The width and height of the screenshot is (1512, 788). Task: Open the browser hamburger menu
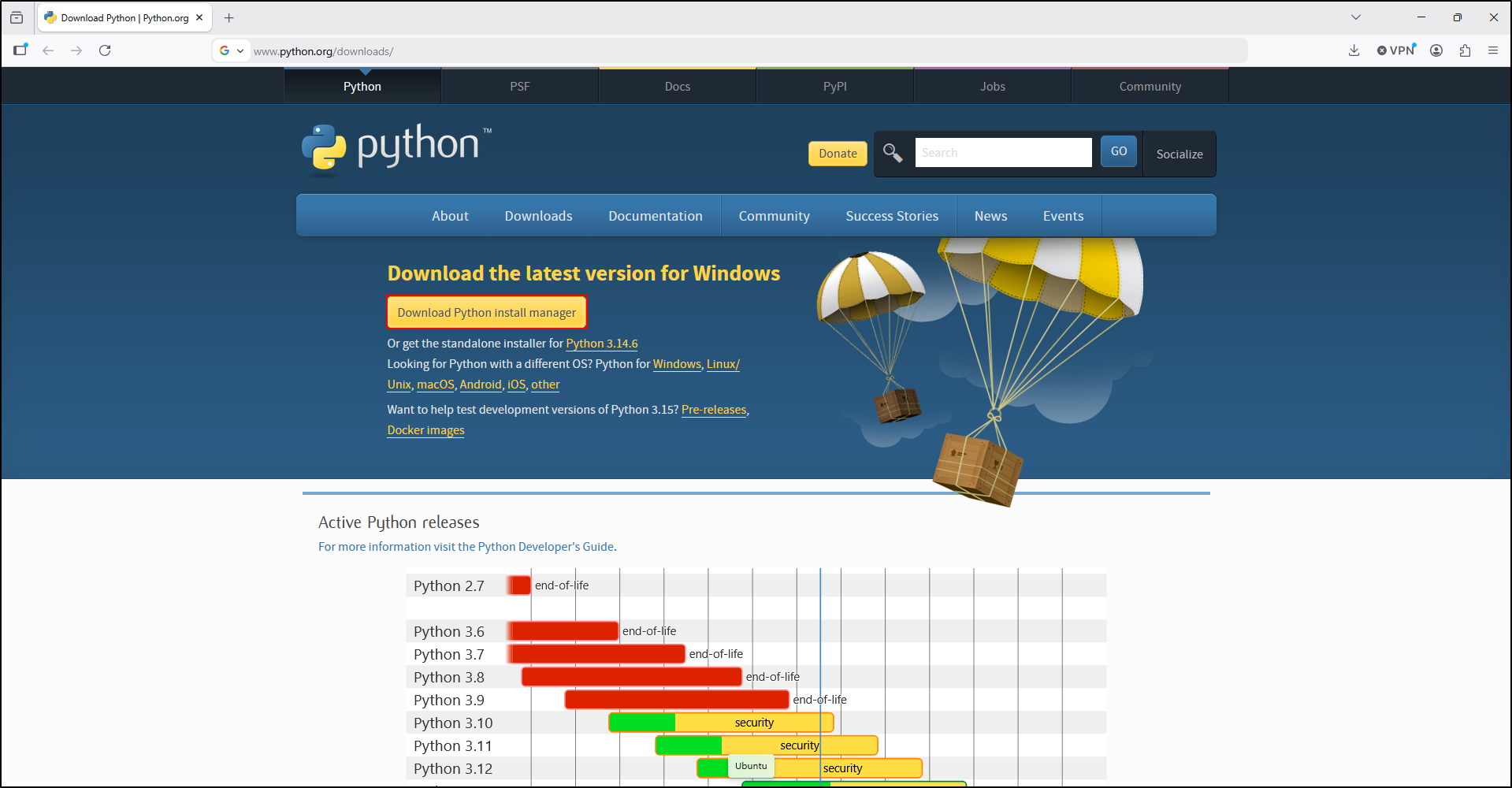1493,50
